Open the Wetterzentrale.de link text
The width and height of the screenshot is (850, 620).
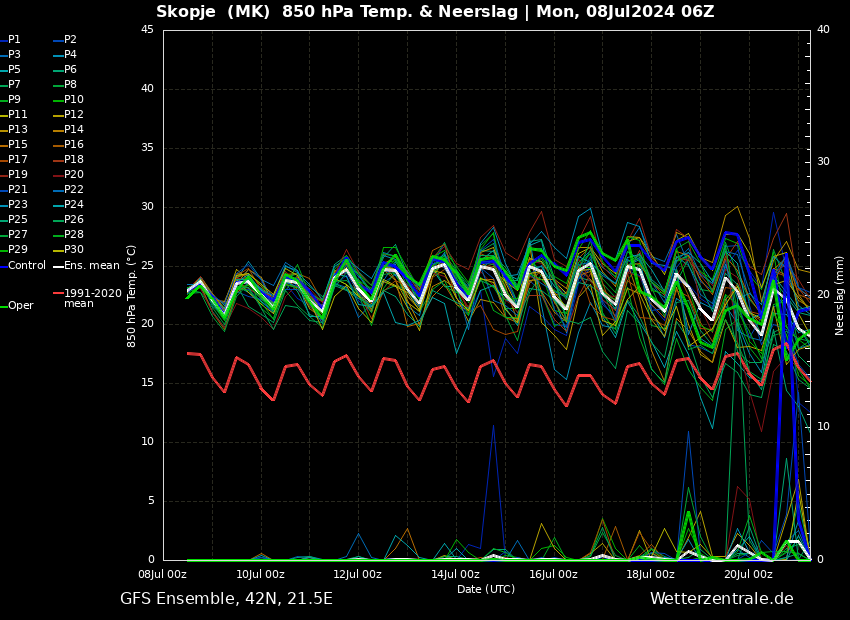(x=721, y=599)
